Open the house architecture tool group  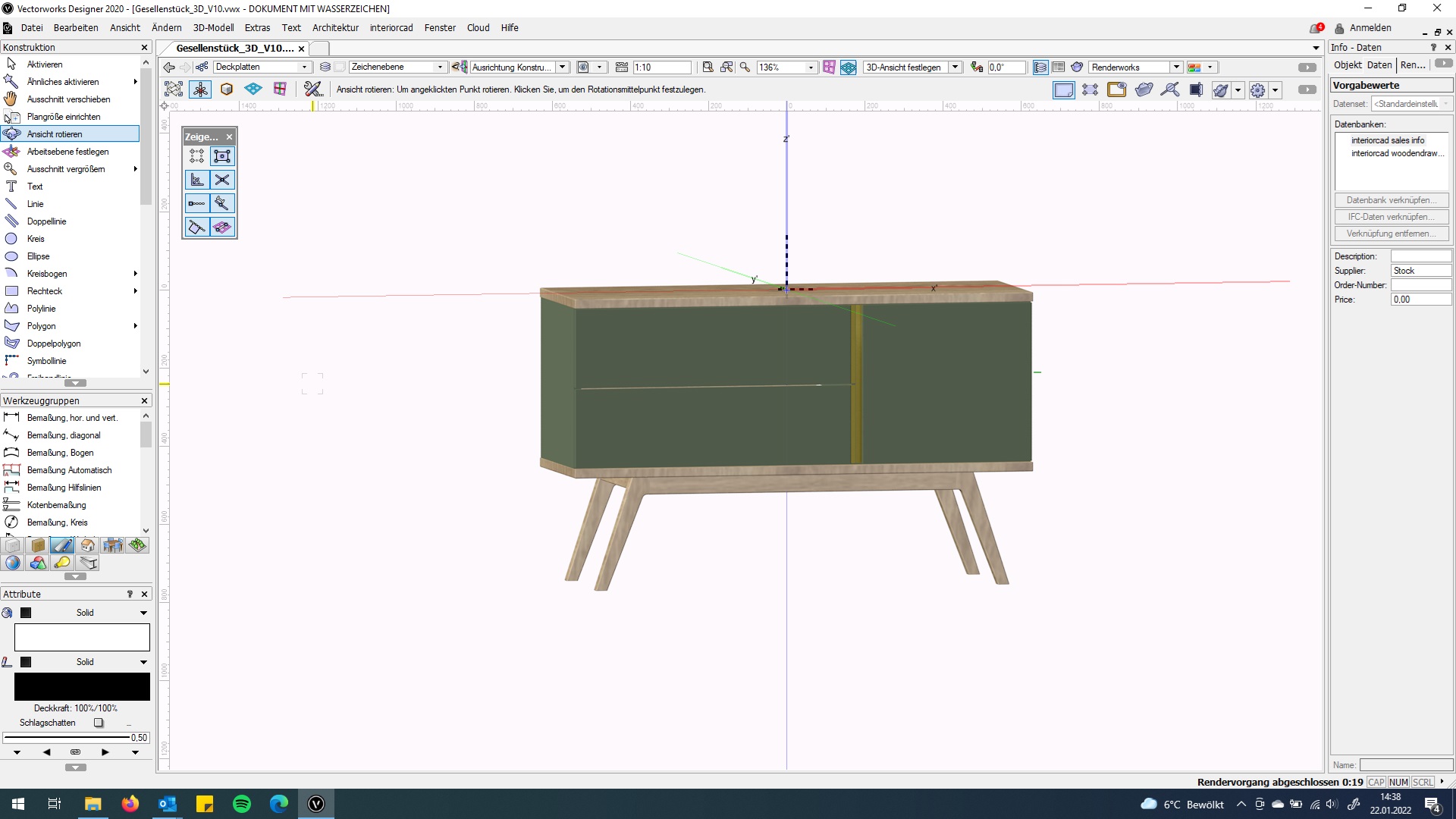pos(88,545)
